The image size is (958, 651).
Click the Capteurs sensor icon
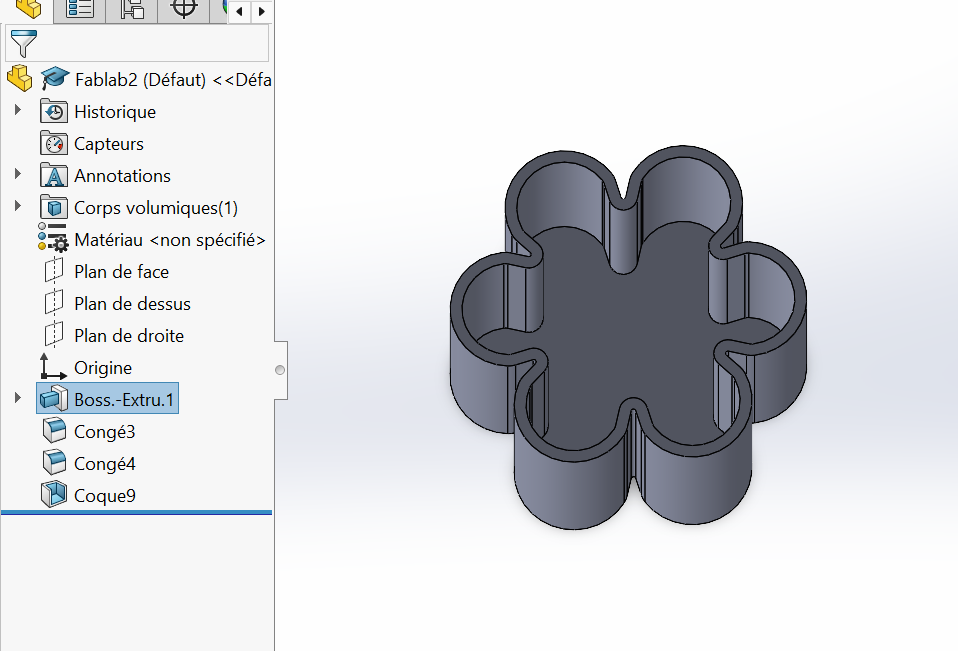[53, 143]
